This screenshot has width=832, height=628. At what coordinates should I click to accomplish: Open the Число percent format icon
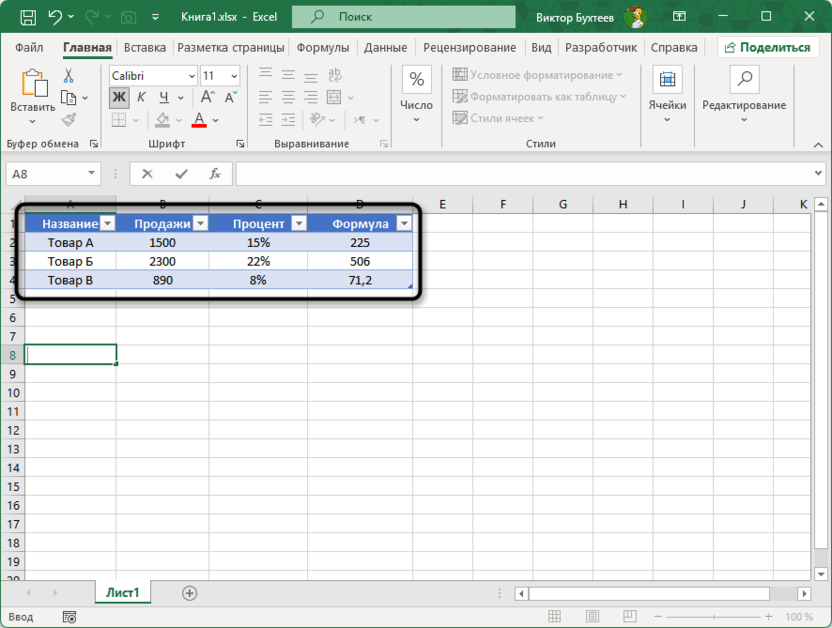pos(416,80)
